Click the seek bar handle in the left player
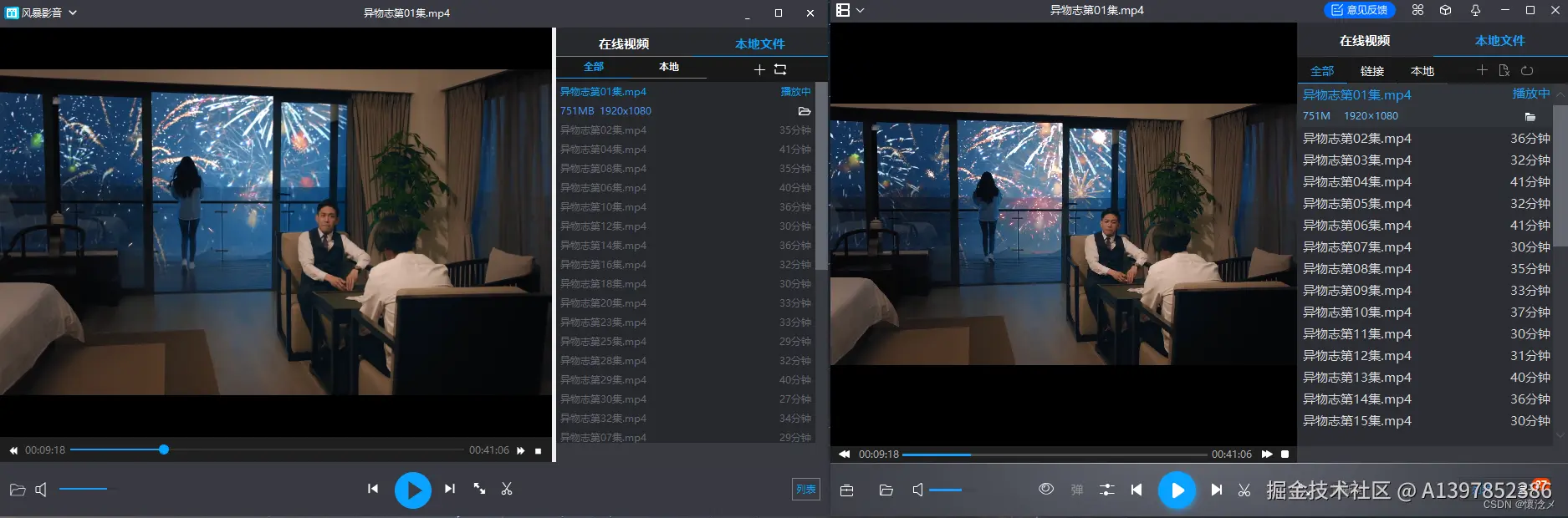This screenshot has width=1568, height=518. pos(164,449)
